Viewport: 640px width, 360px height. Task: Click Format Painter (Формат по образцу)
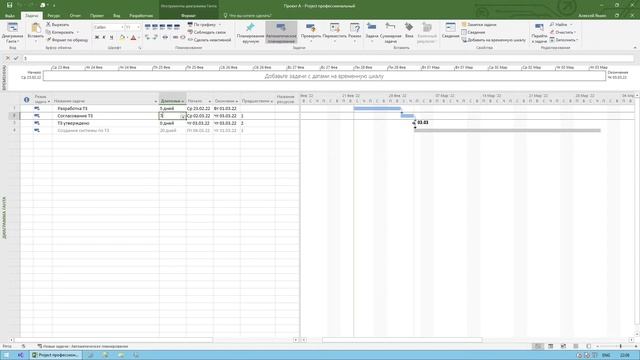coord(67,40)
